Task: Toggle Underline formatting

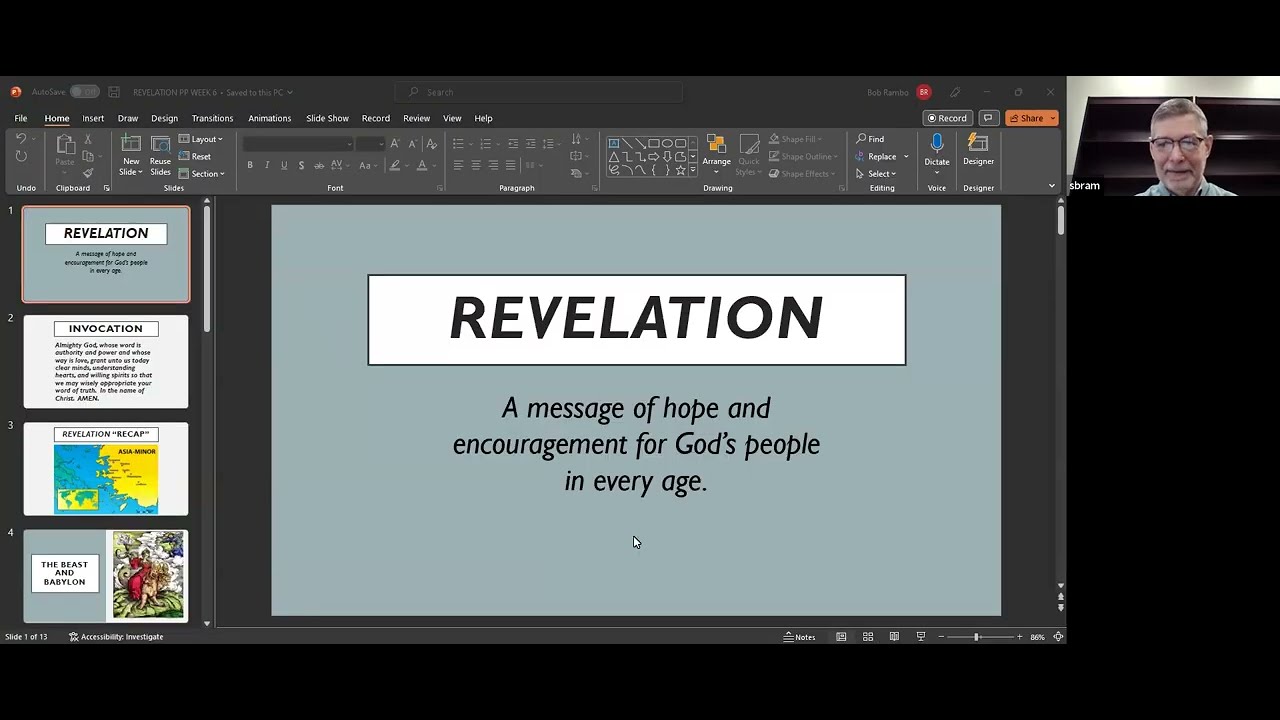Action: point(284,165)
